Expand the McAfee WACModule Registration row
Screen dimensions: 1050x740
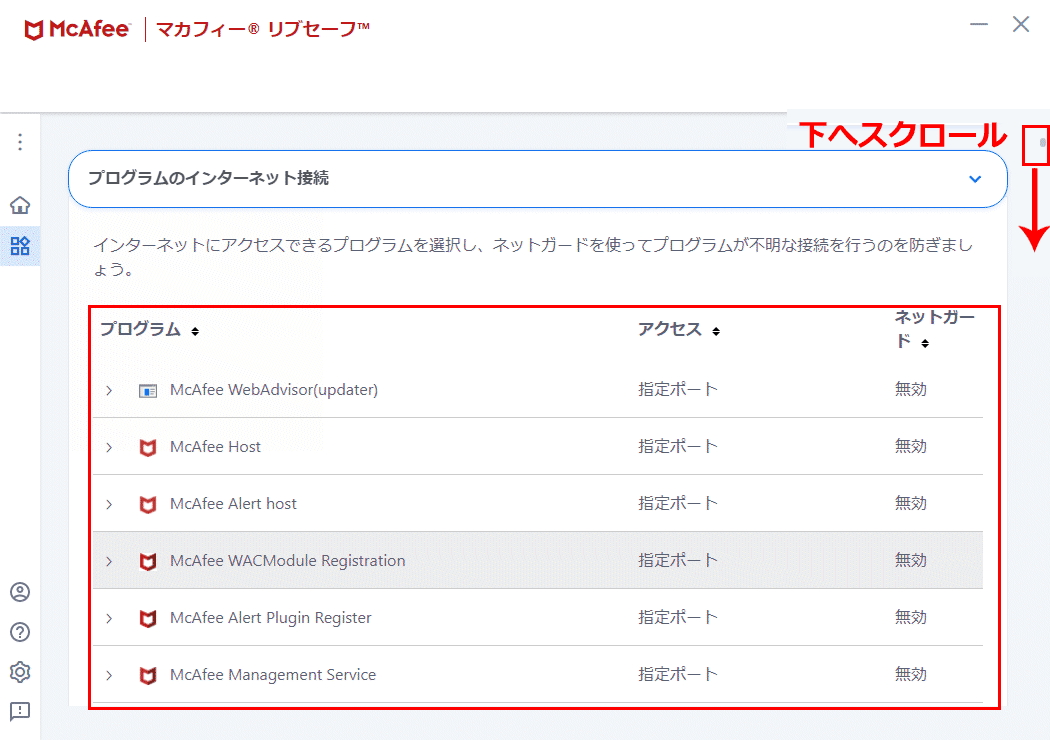(x=109, y=561)
